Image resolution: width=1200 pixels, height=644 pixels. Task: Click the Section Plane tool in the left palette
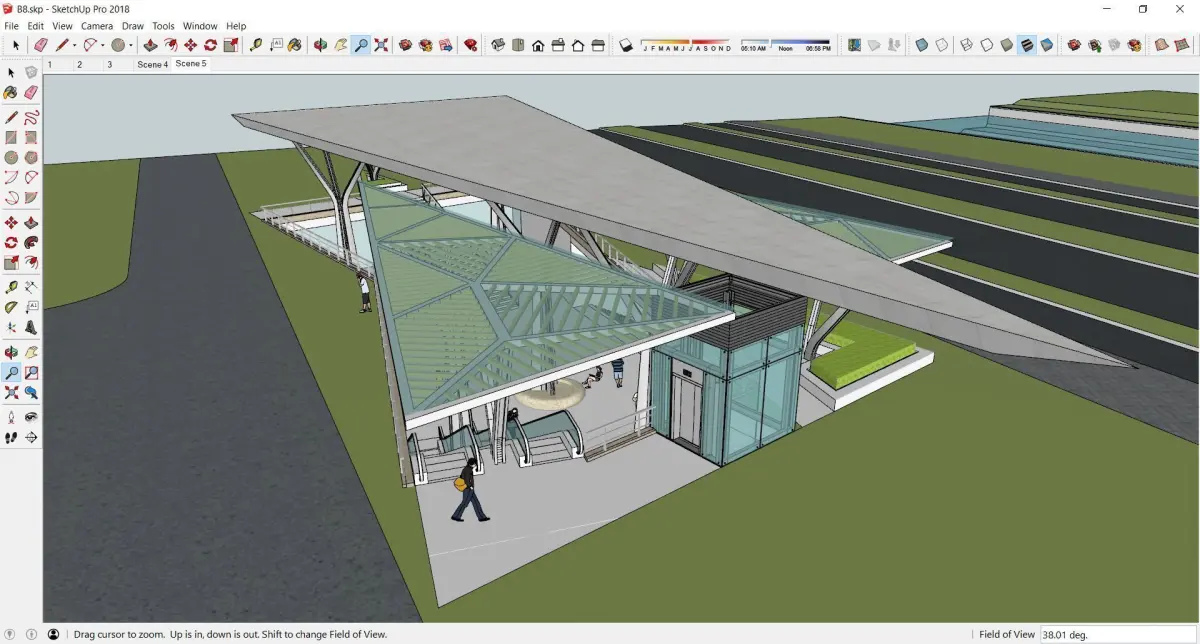click(x=32, y=437)
